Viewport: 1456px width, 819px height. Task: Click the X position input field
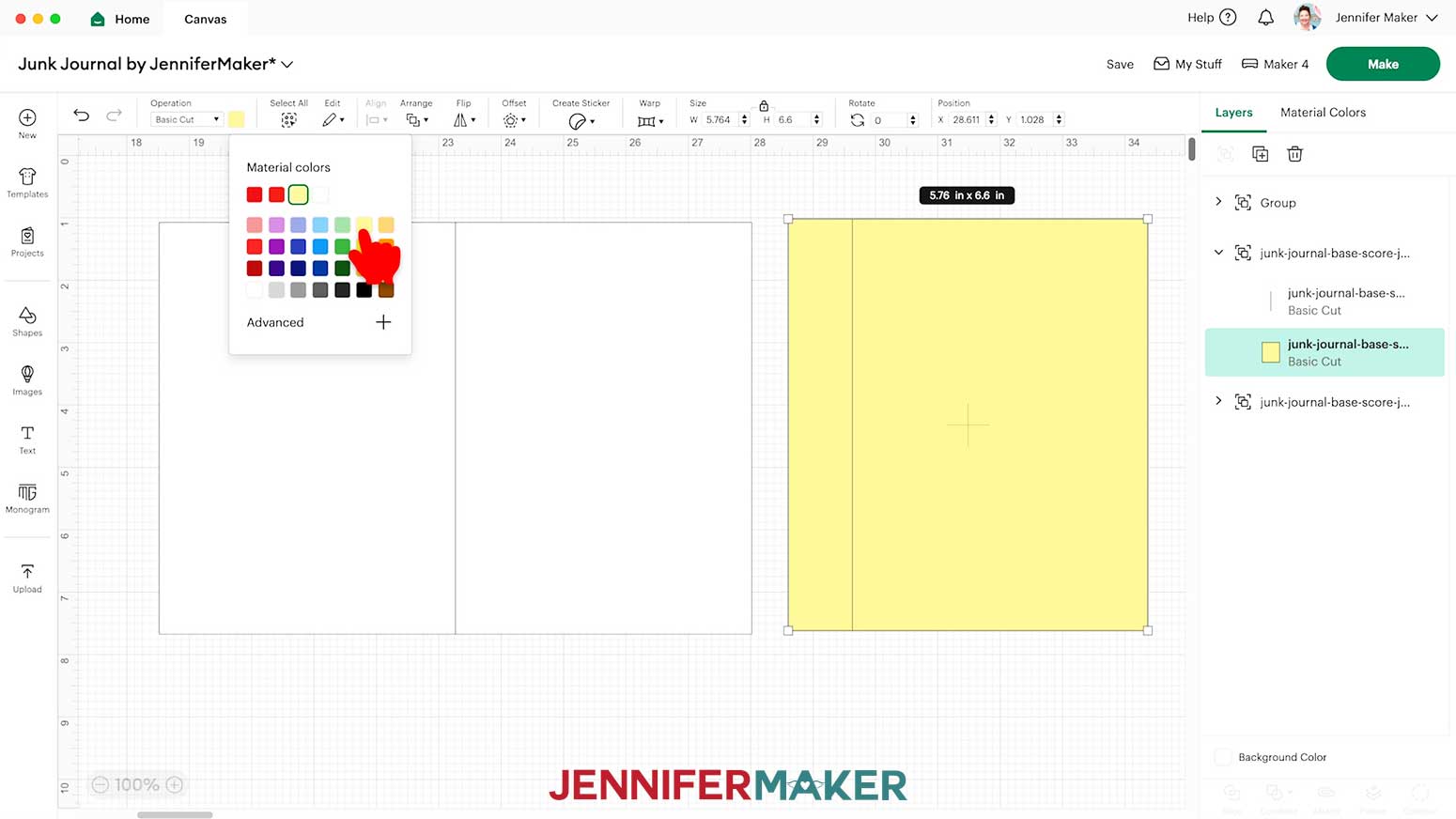point(968,120)
